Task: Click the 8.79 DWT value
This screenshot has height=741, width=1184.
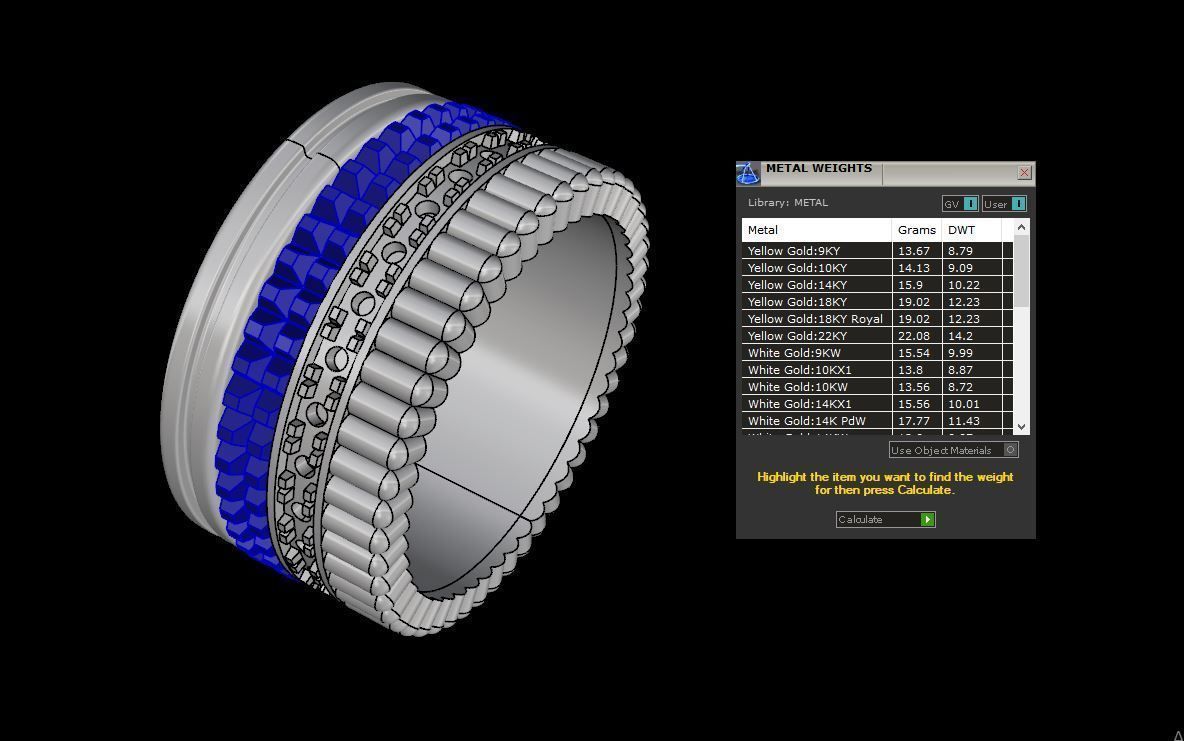Action: (x=960, y=251)
